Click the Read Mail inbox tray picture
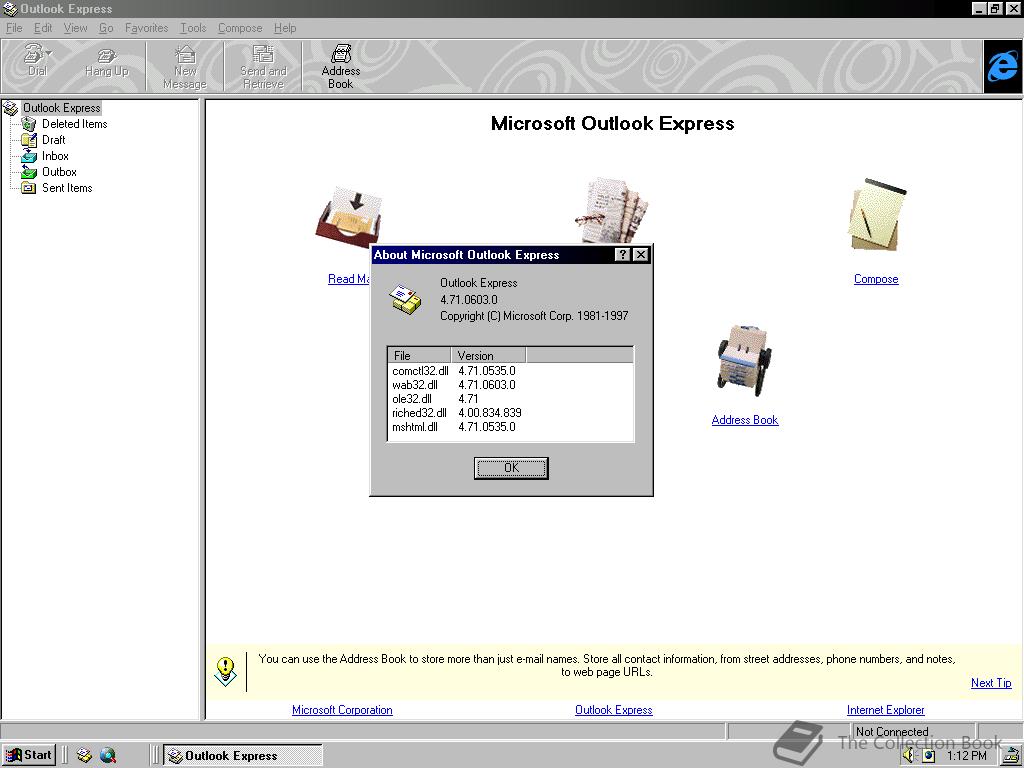 tap(349, 217)
